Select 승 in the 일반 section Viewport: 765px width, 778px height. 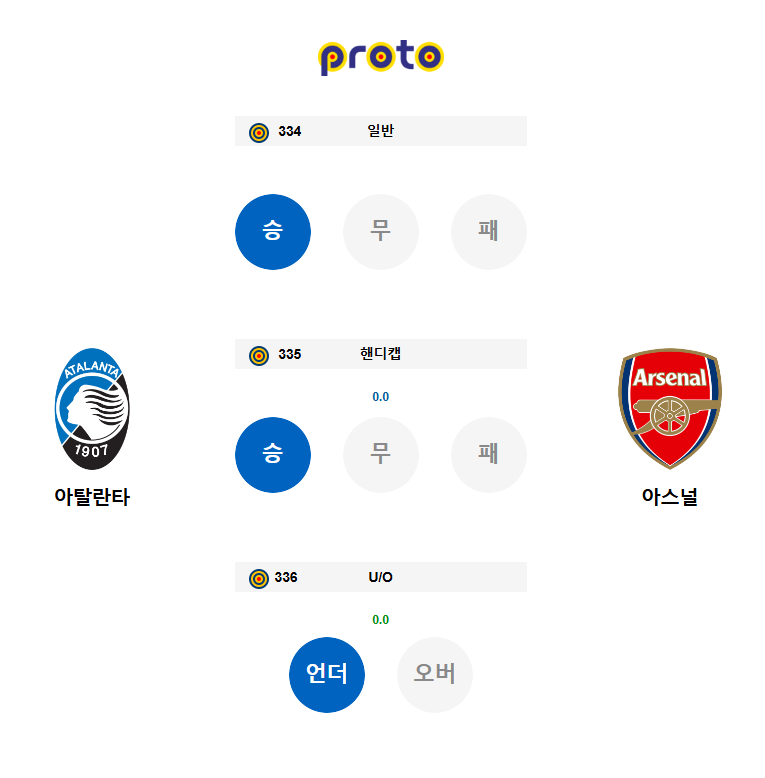pos(273,232)
